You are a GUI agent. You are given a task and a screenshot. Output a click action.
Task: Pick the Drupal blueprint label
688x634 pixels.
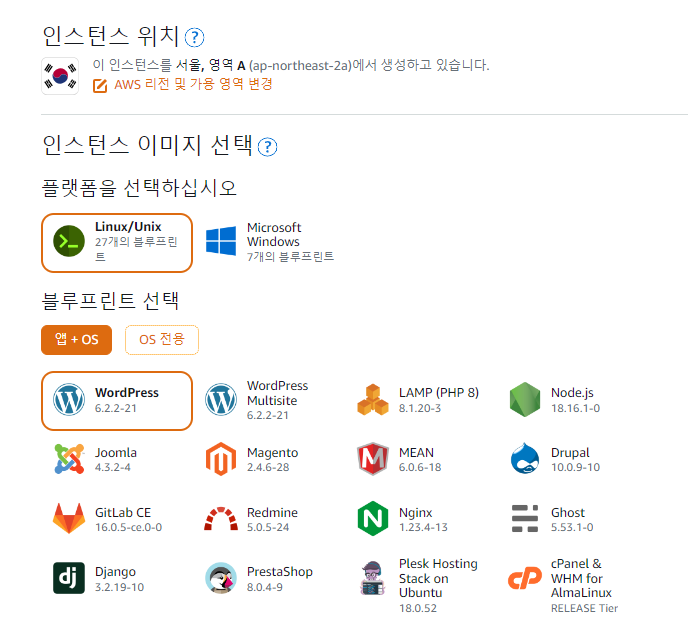tap(570, 453)
